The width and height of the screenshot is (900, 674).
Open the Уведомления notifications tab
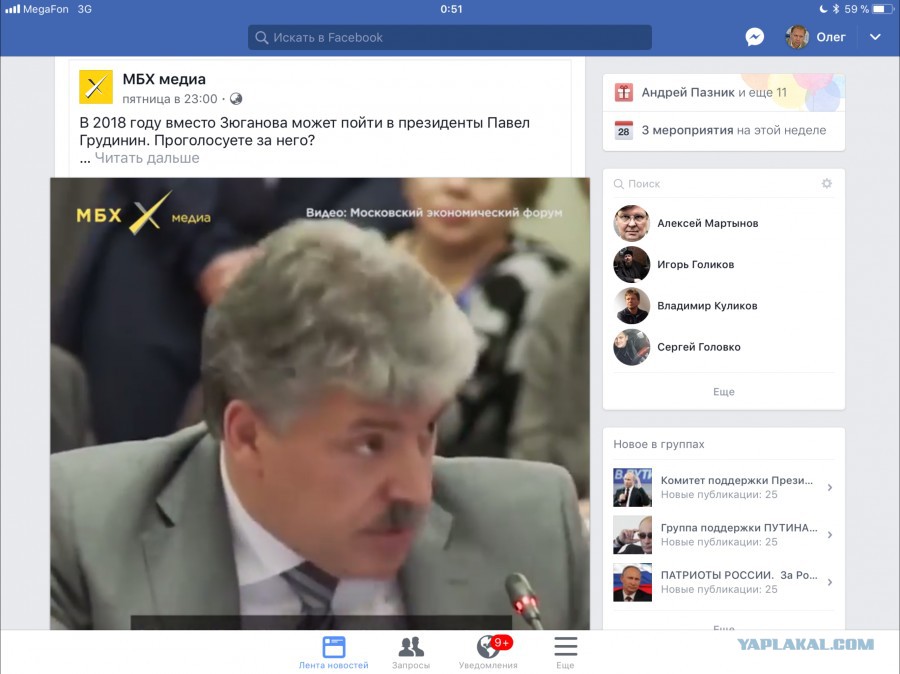pyautogui.click(x=488, y=653)
